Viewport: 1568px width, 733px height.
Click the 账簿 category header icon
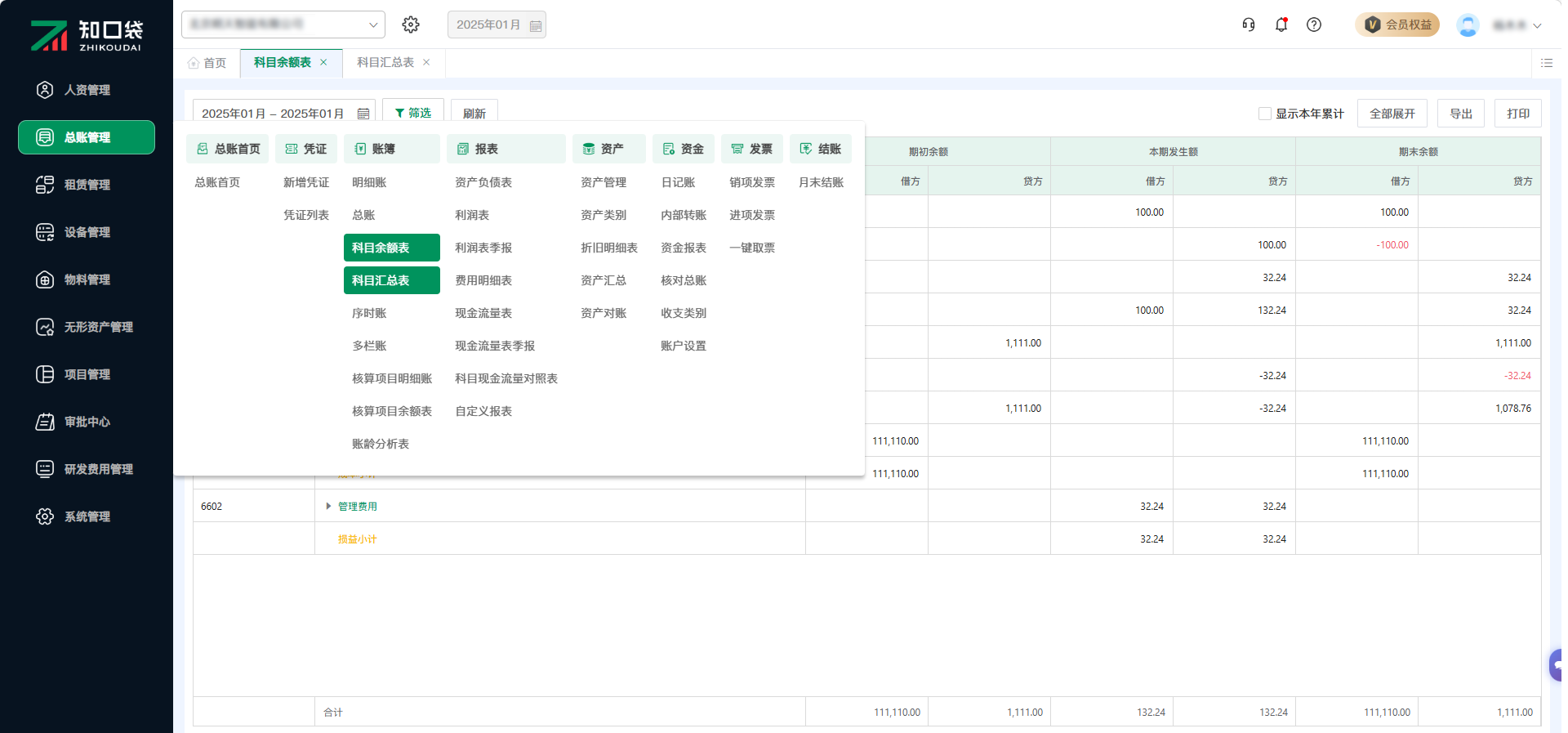(360, 149)
